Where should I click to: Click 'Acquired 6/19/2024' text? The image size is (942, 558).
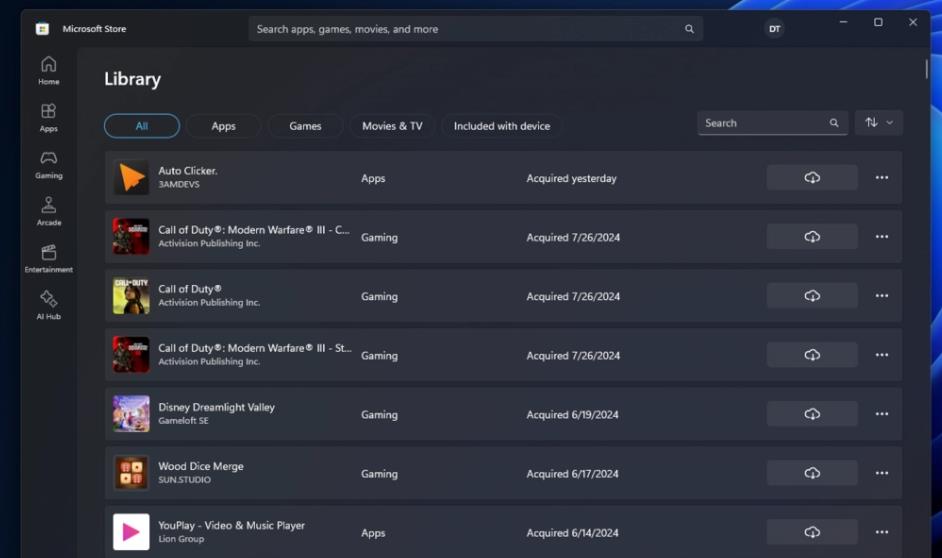pos(573,414)
